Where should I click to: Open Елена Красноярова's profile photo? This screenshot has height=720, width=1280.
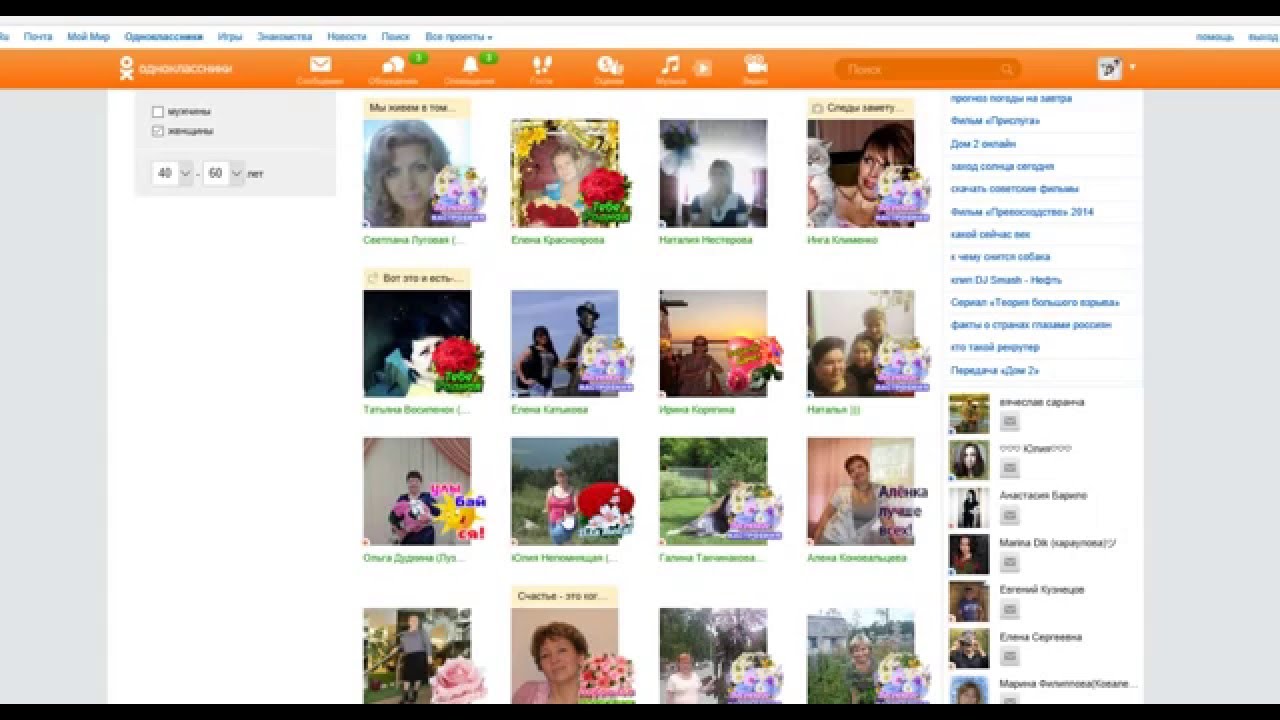click(x=565, y=174)
